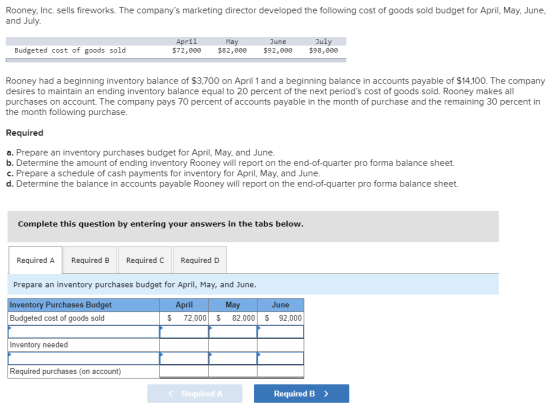Click the Required purchases (on account) label
The width and height of the screenshot is (560, 408).
click(65, 371)
